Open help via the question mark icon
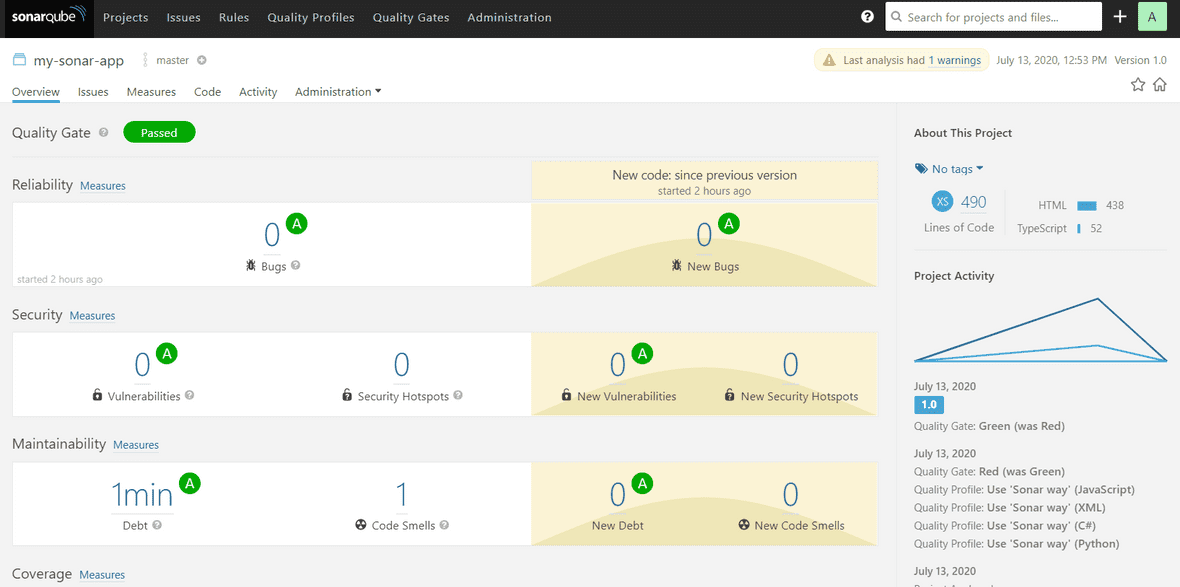Viewport: 1180px width, 587px height. (867, 16)
